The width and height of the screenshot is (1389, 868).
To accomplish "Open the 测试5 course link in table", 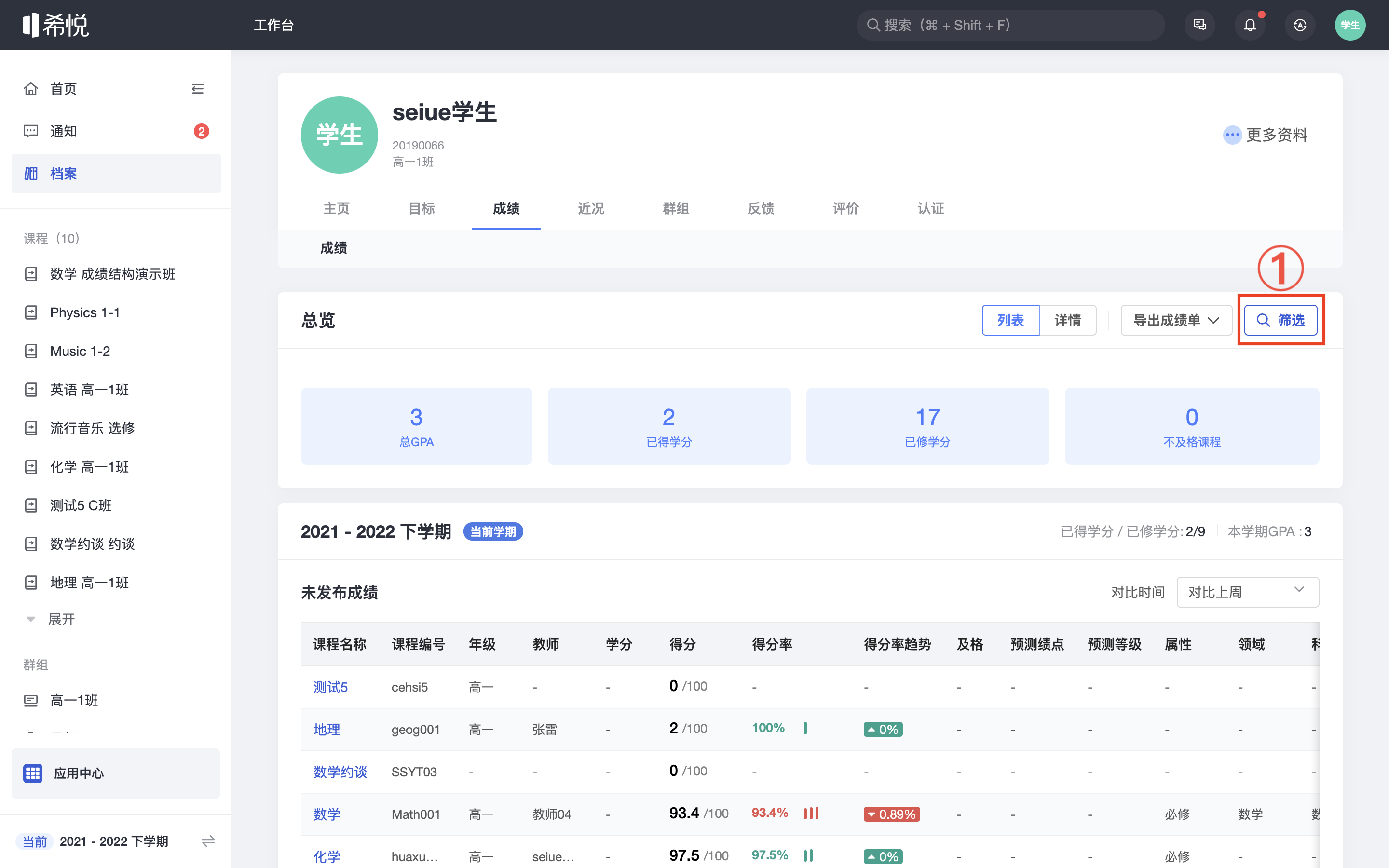I will (x=330, y=687).
